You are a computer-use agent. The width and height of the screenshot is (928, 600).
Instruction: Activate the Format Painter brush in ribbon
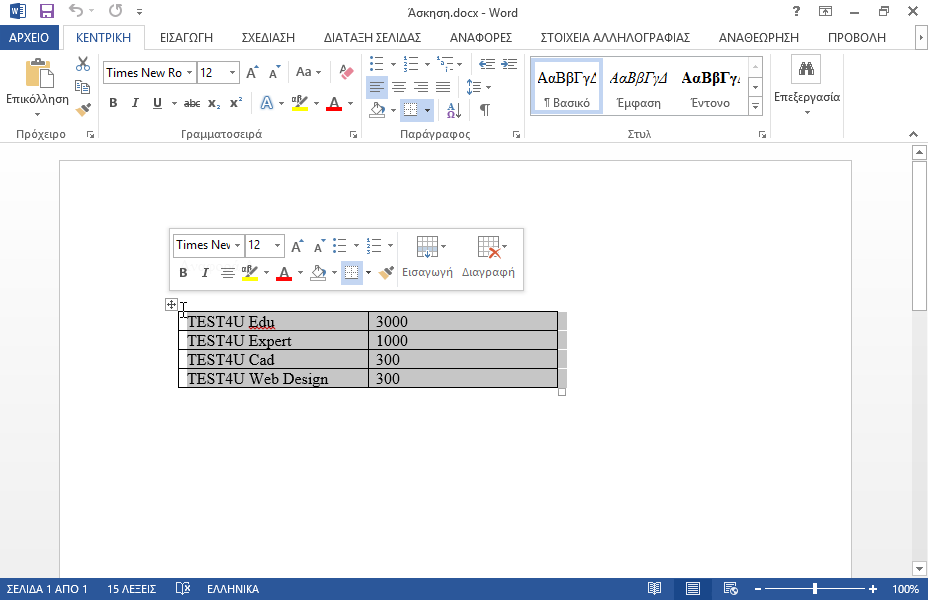click(83, 109)
